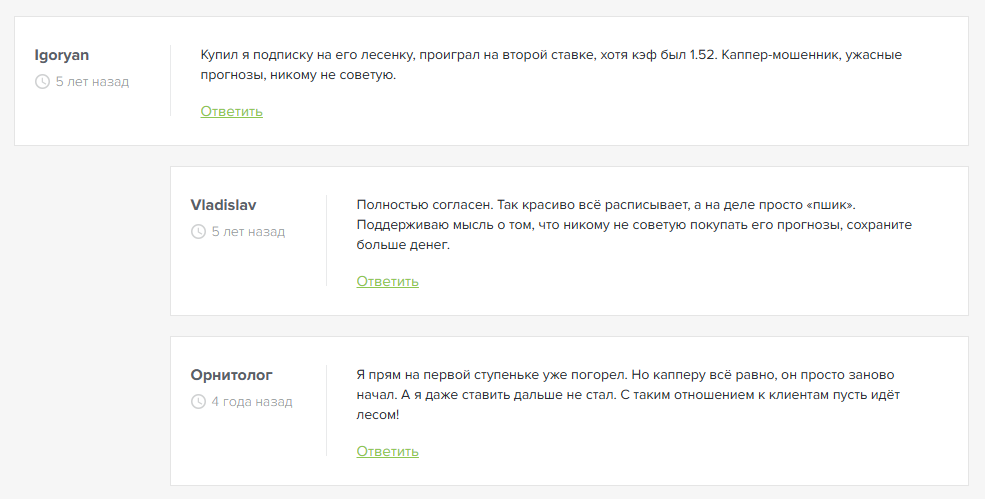This screenshot has width=985, height=499.
Task: Click the Орнитолог author name
Action: [x=231, y=375]
